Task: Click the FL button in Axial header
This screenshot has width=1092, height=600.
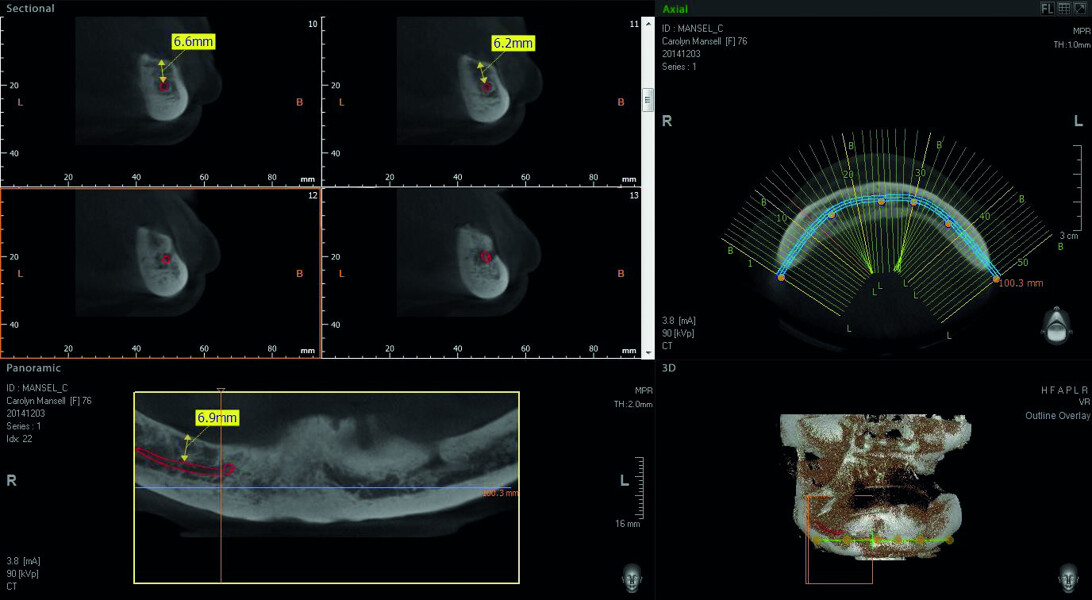Action: tap(1047, 8)
